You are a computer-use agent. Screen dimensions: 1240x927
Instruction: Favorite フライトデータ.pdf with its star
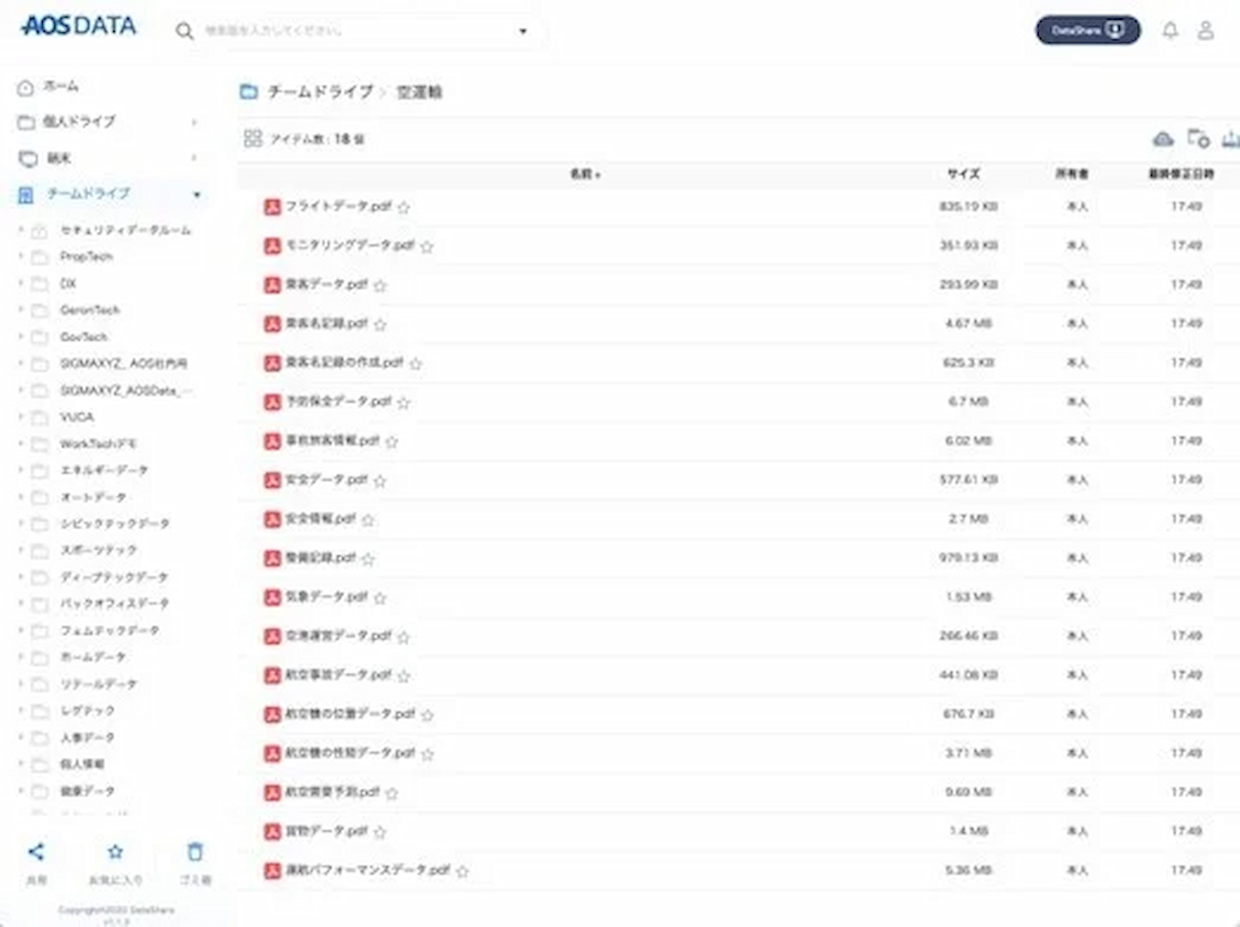click(x=404, y=207)
